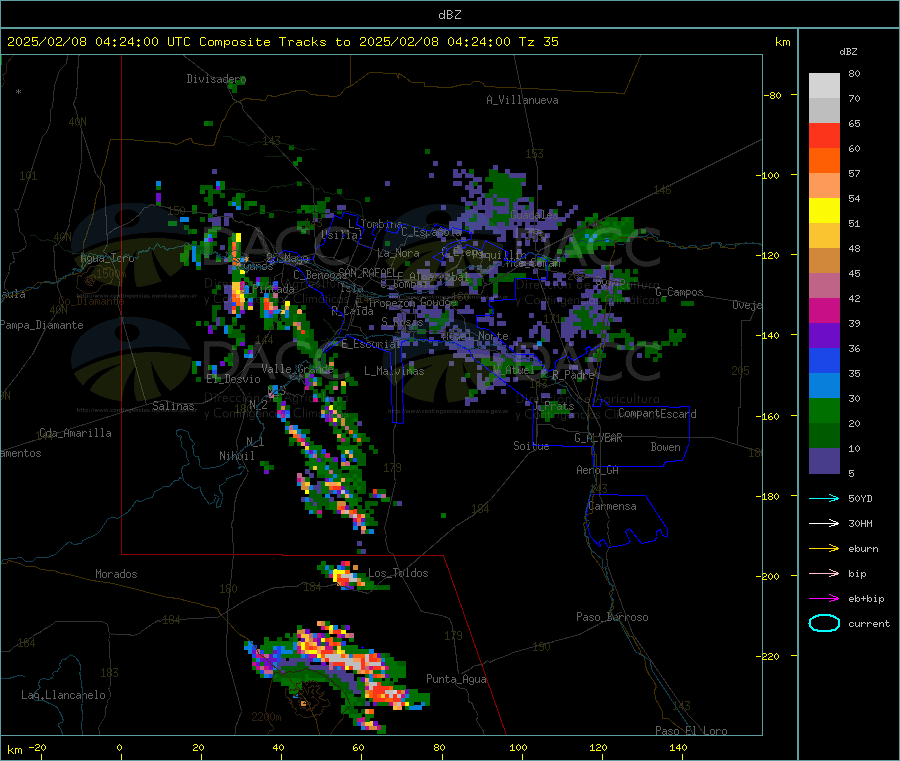Click the Punta_Agua map label
The image size is (900, 761).
click(456, 679)
